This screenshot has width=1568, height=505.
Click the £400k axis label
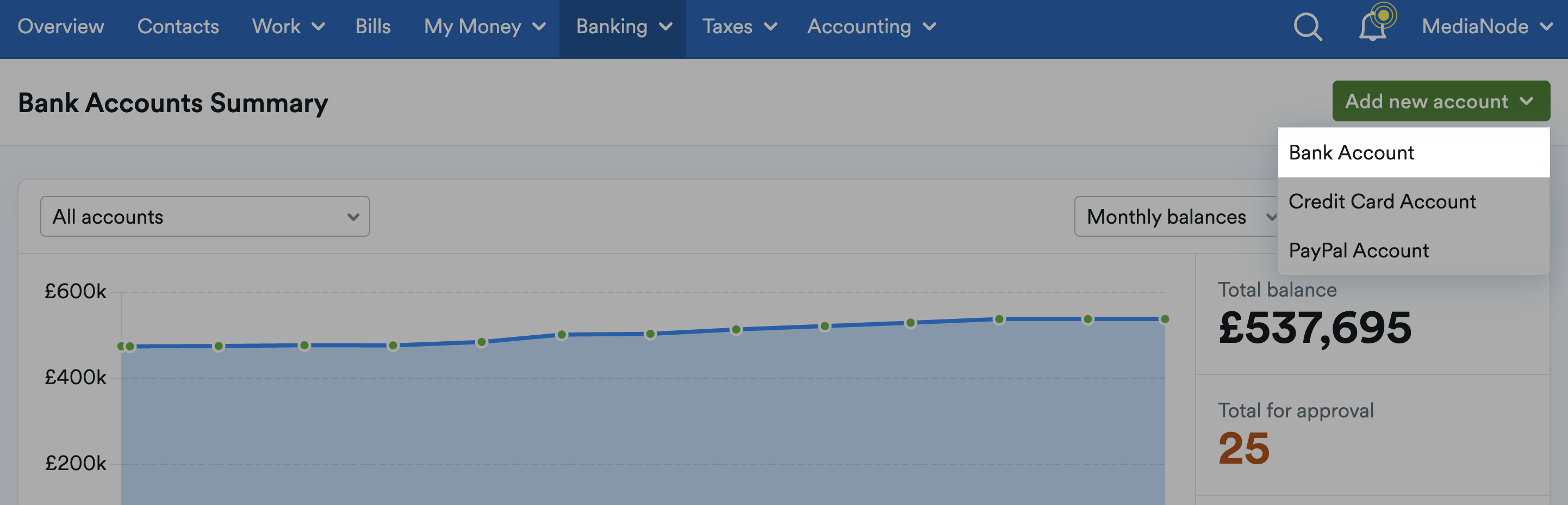[x=76, y=378]
